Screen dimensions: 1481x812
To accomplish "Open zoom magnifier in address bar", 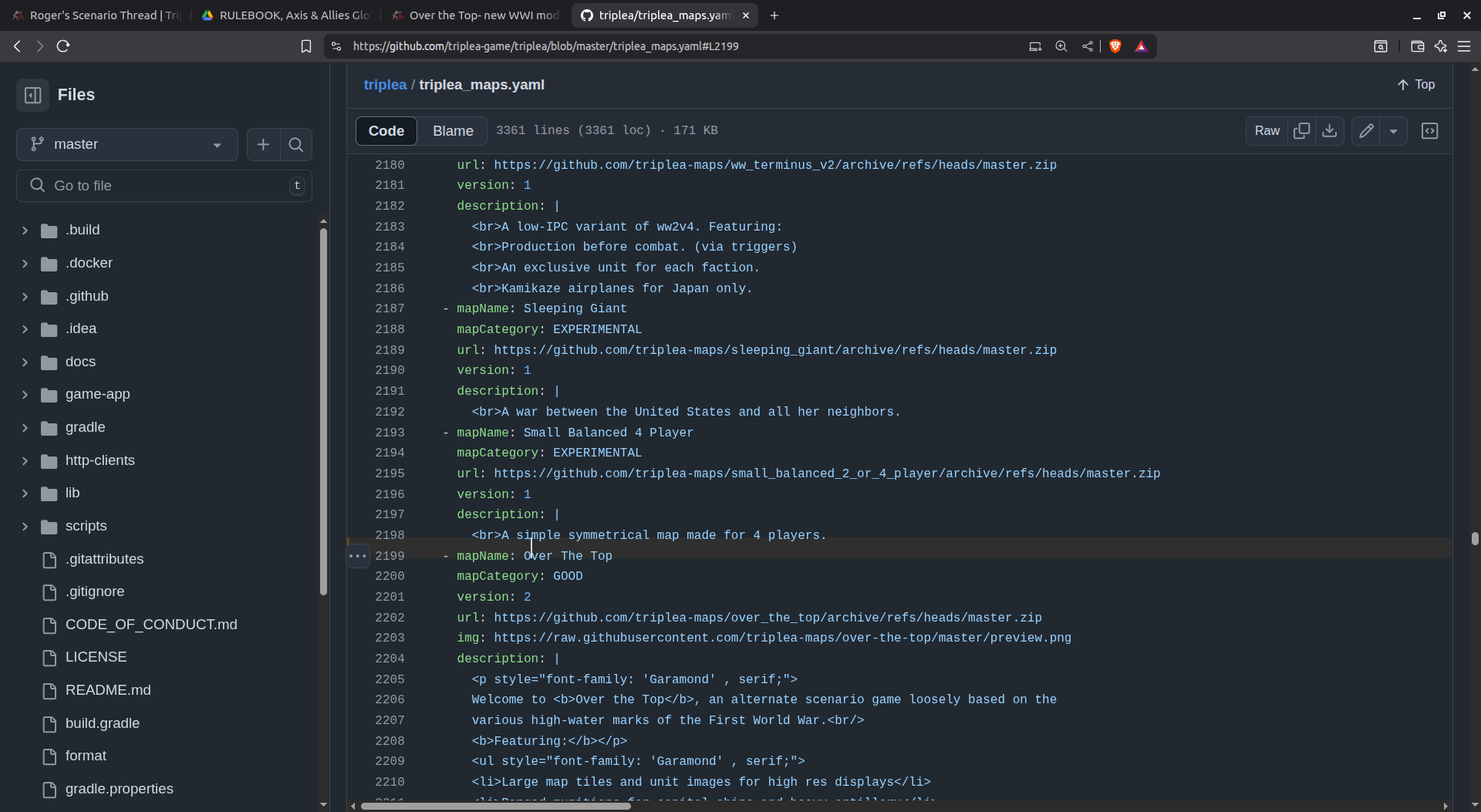I will coord(1061,46).
